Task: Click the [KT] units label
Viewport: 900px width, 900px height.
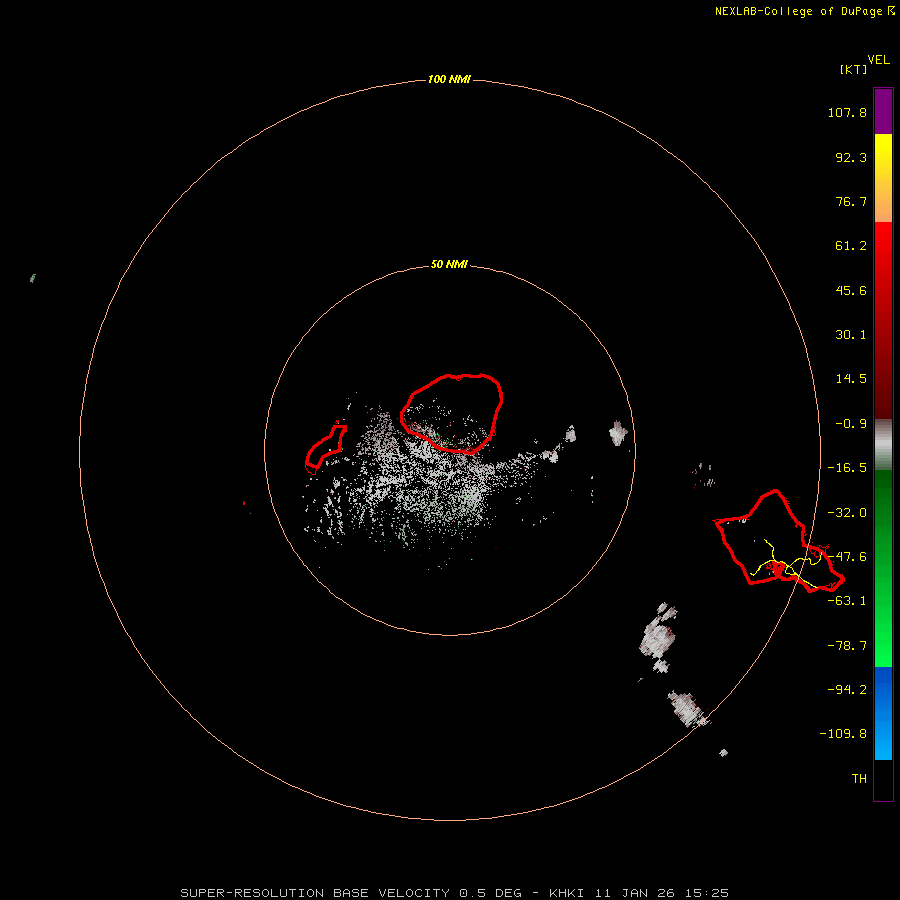Action: pyautogui.click(x=854, y=69)
